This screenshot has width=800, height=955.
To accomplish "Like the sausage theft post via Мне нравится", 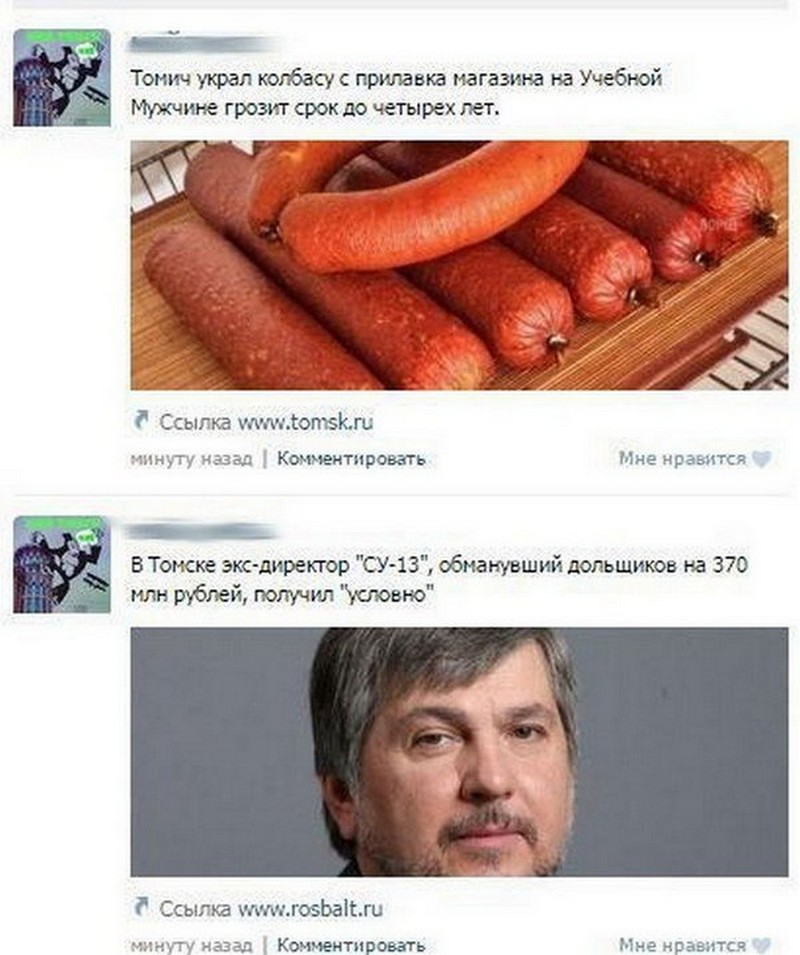I will tap(682, 458).
